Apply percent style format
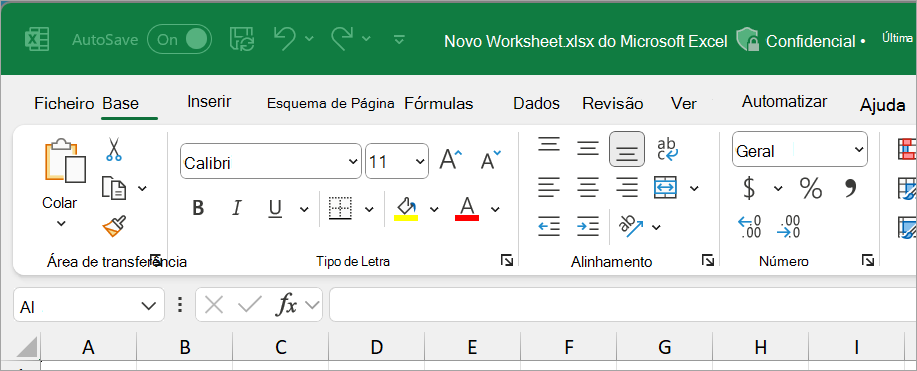 [x=811, y=188]
